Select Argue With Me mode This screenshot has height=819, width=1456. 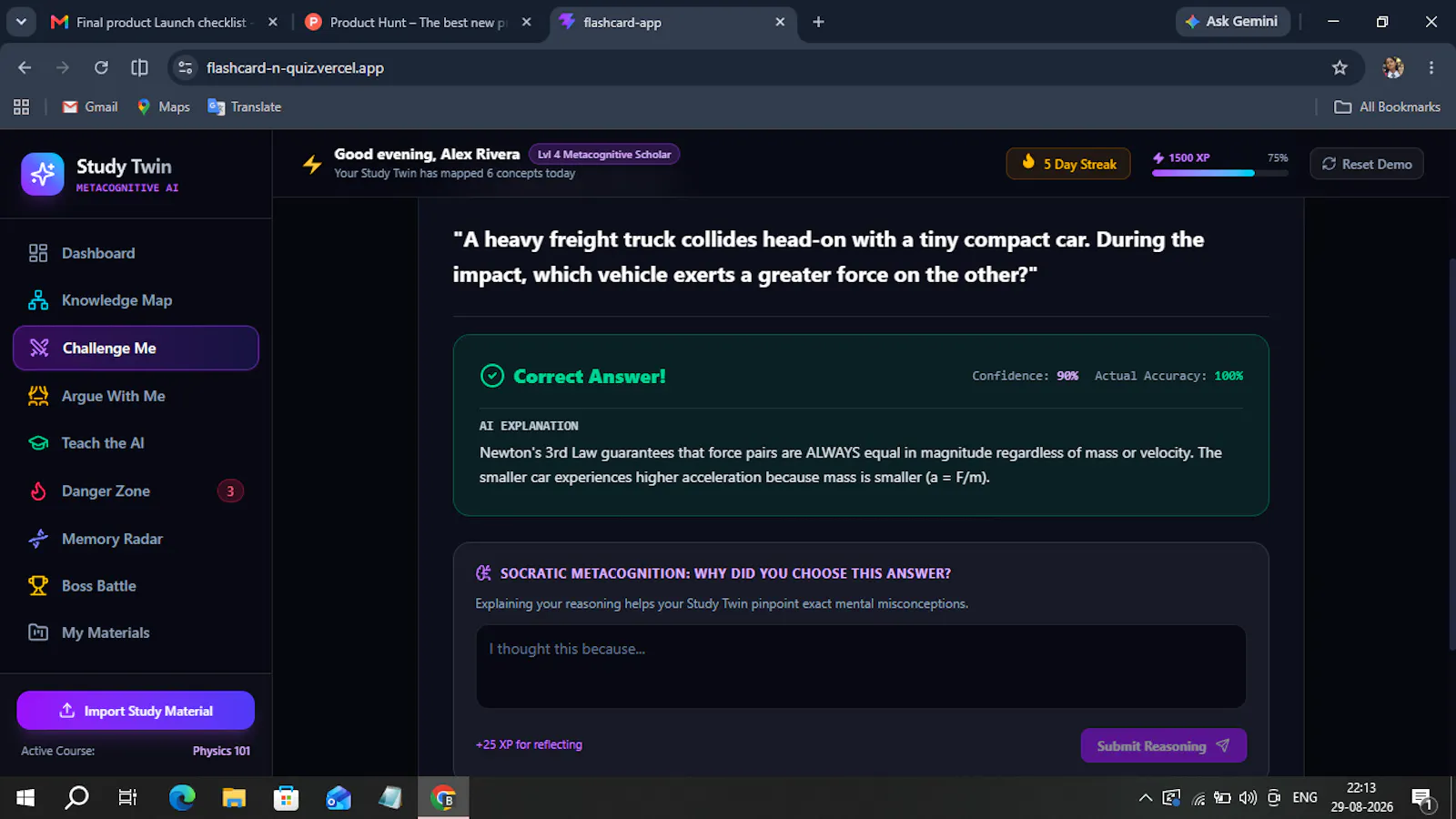tap(136, 396)
